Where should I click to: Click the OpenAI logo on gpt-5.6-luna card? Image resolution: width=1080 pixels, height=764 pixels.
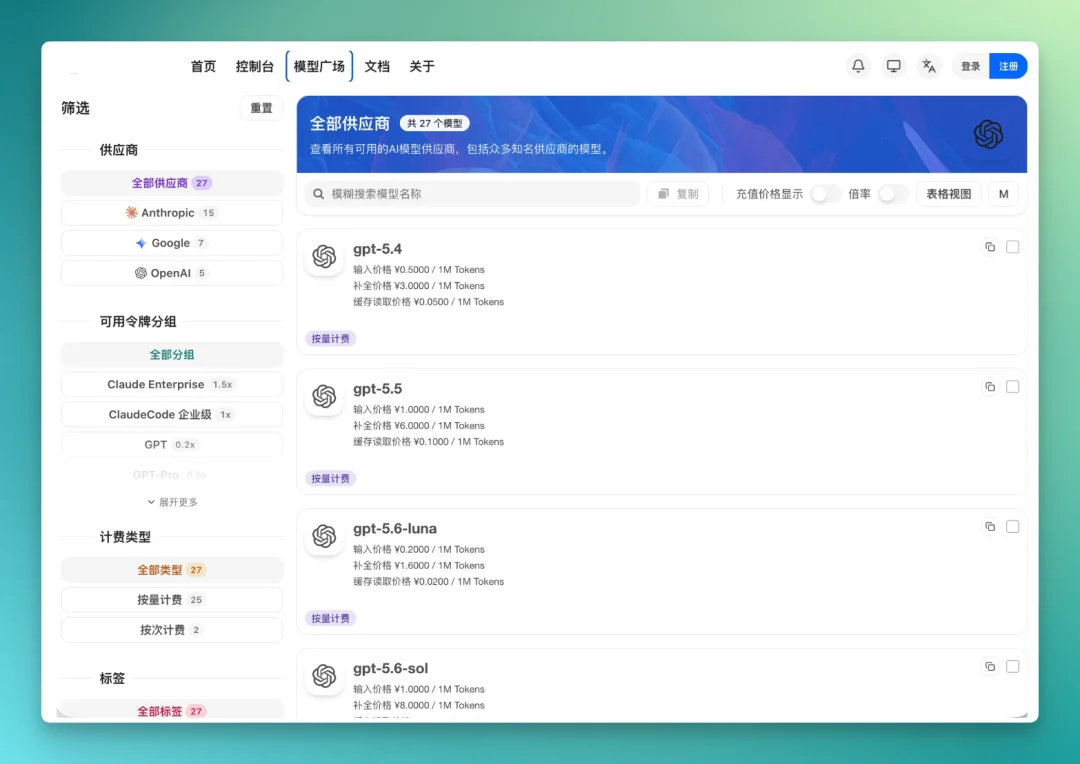(324, 536)
